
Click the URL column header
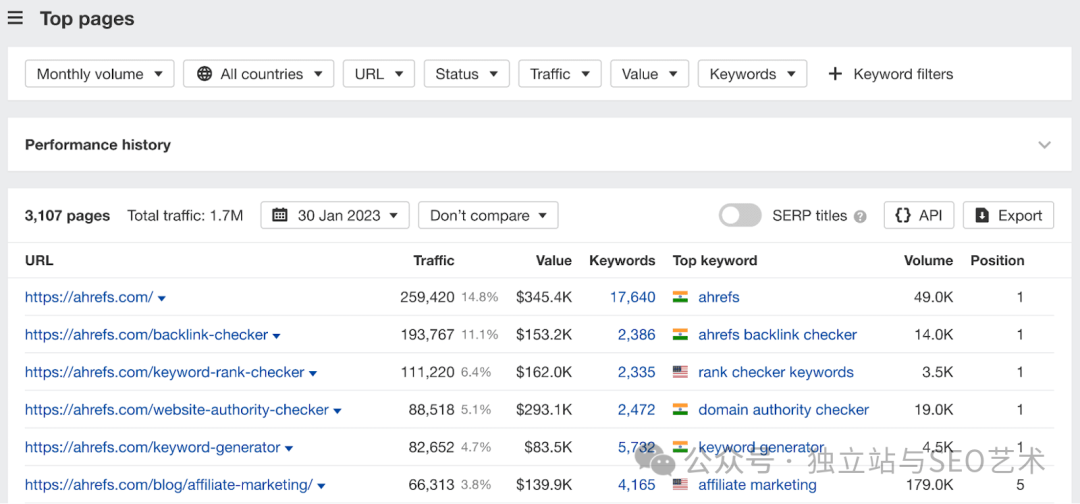(x=39, y=261)
